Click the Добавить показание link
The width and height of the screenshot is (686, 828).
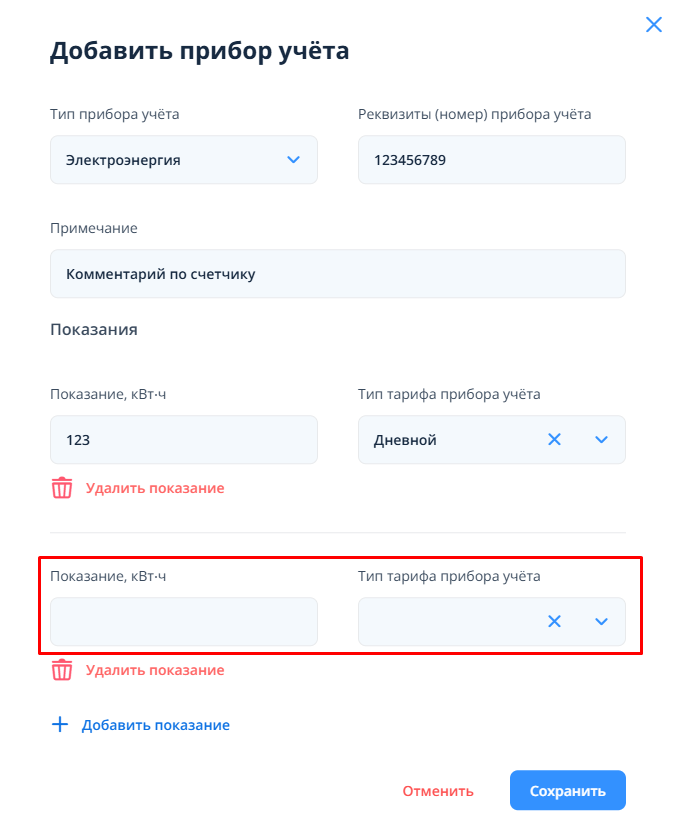[x=156, y=725]
